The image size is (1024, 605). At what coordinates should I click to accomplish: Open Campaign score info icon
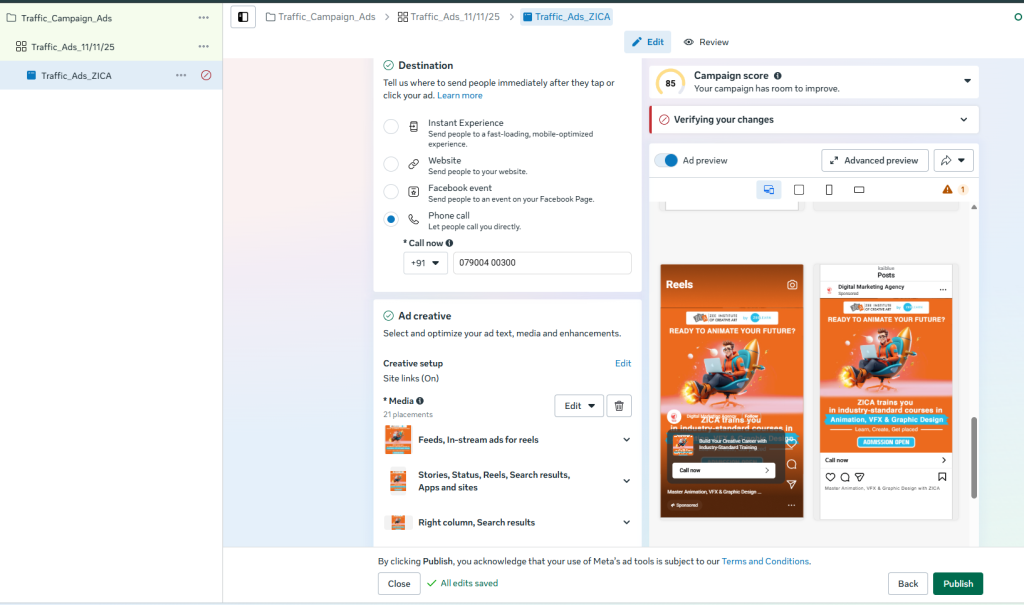[778, 76]
